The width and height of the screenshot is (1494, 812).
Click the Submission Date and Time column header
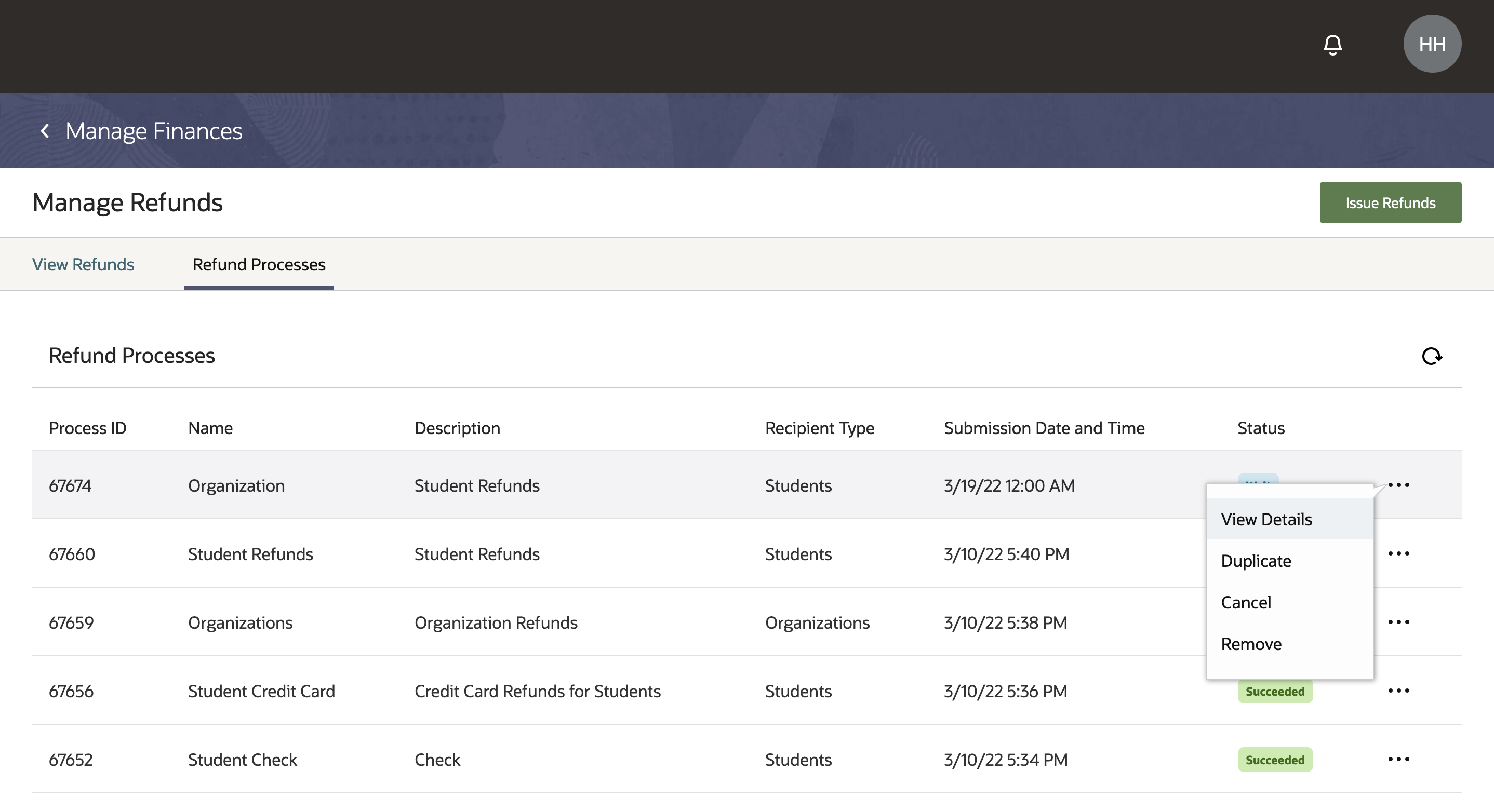(1044, 428)
